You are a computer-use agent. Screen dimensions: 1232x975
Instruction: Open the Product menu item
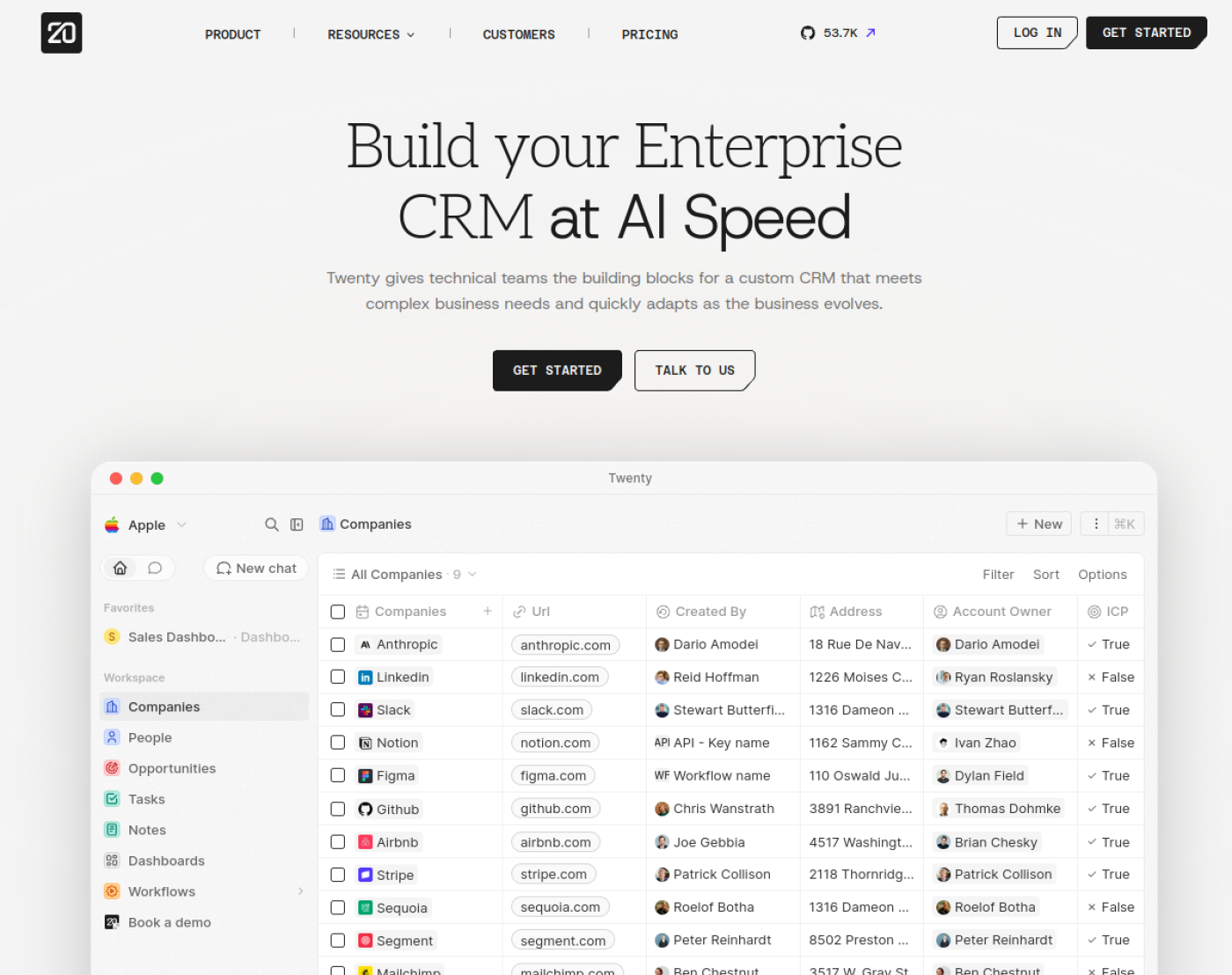pyautogui.click(x=232, y=34)
